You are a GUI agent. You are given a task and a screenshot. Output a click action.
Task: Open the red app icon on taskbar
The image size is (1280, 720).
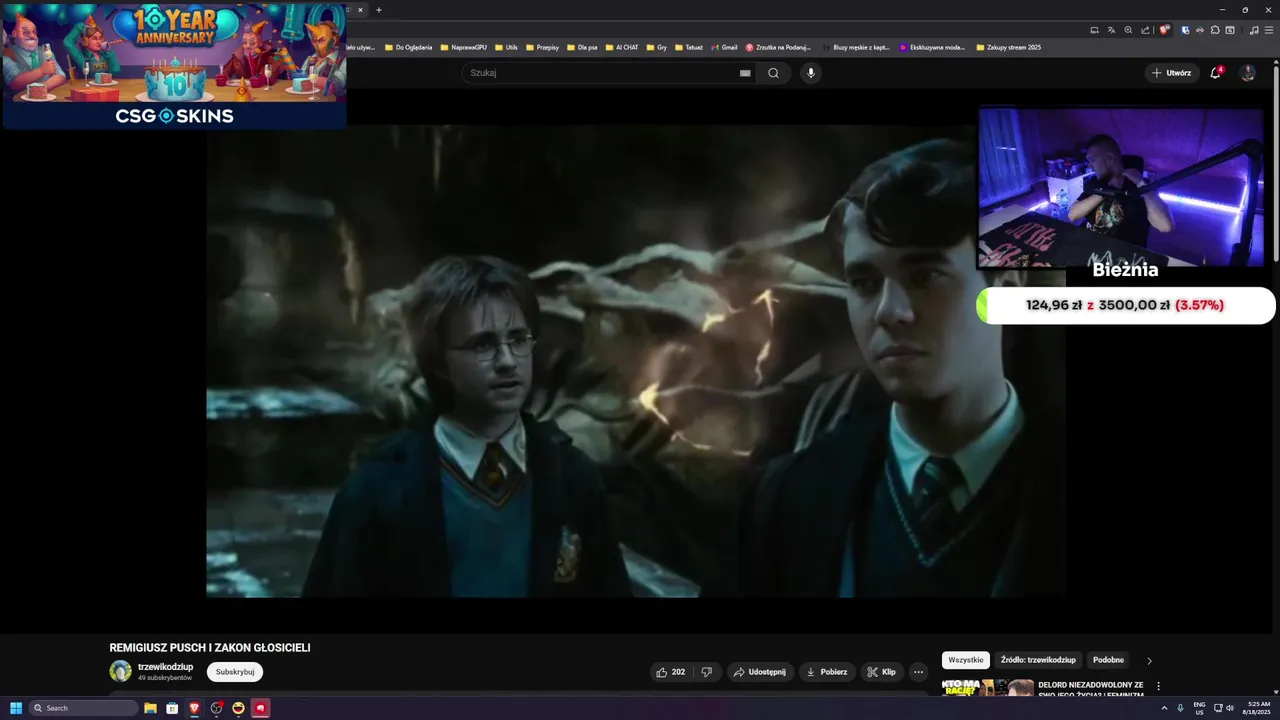260,708
